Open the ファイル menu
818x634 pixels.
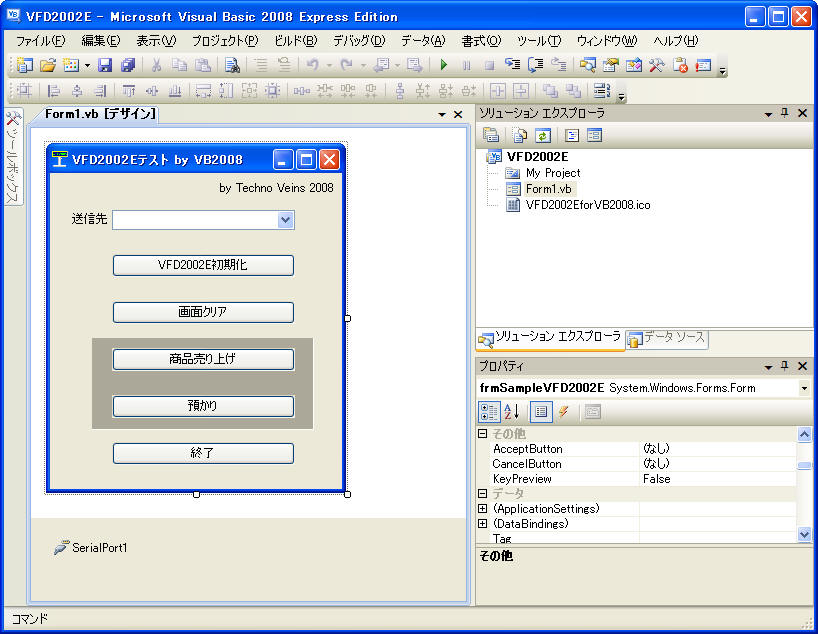tap(40, 41)
